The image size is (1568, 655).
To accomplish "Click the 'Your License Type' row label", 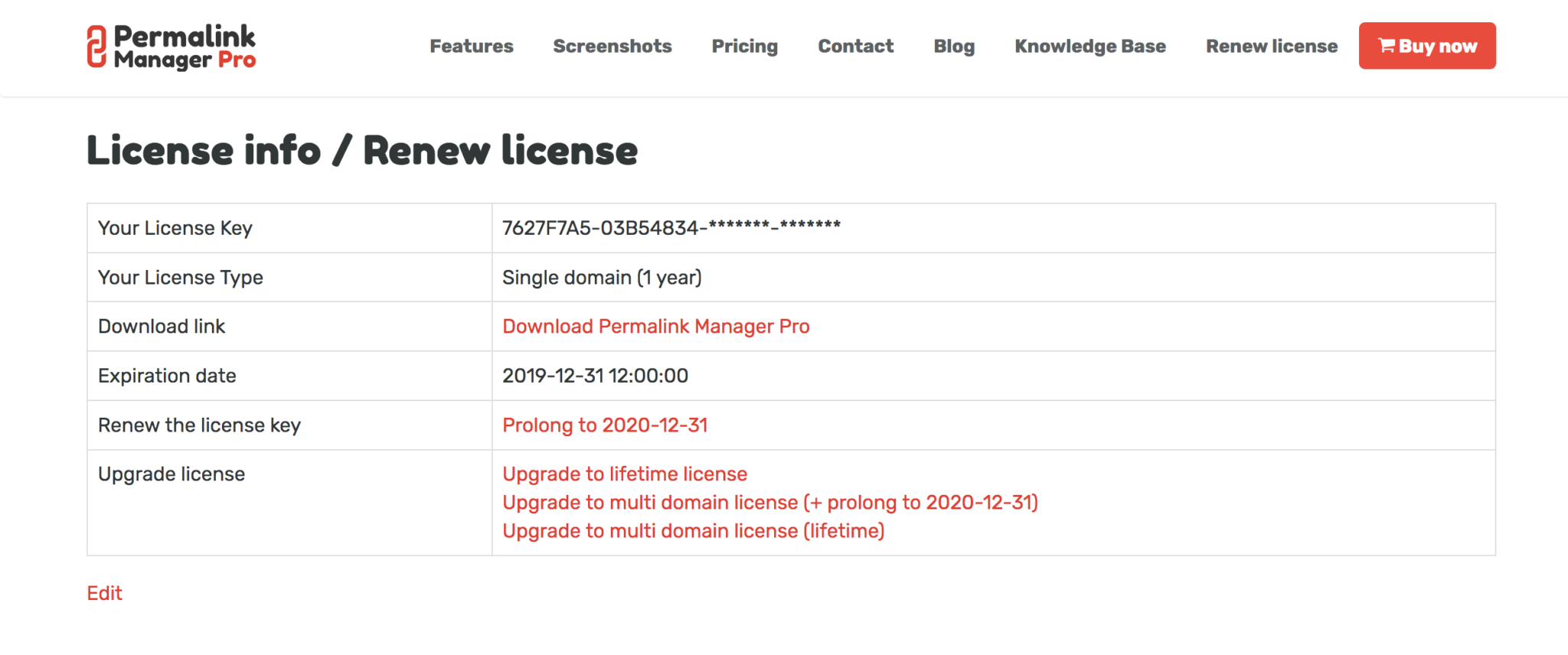I will [181, 278].
